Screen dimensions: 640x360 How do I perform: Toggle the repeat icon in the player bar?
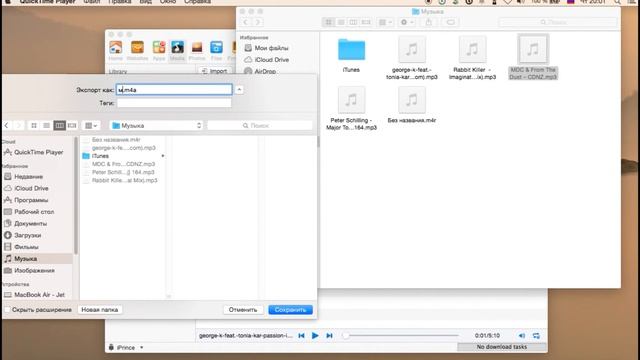tap(536, 336)
